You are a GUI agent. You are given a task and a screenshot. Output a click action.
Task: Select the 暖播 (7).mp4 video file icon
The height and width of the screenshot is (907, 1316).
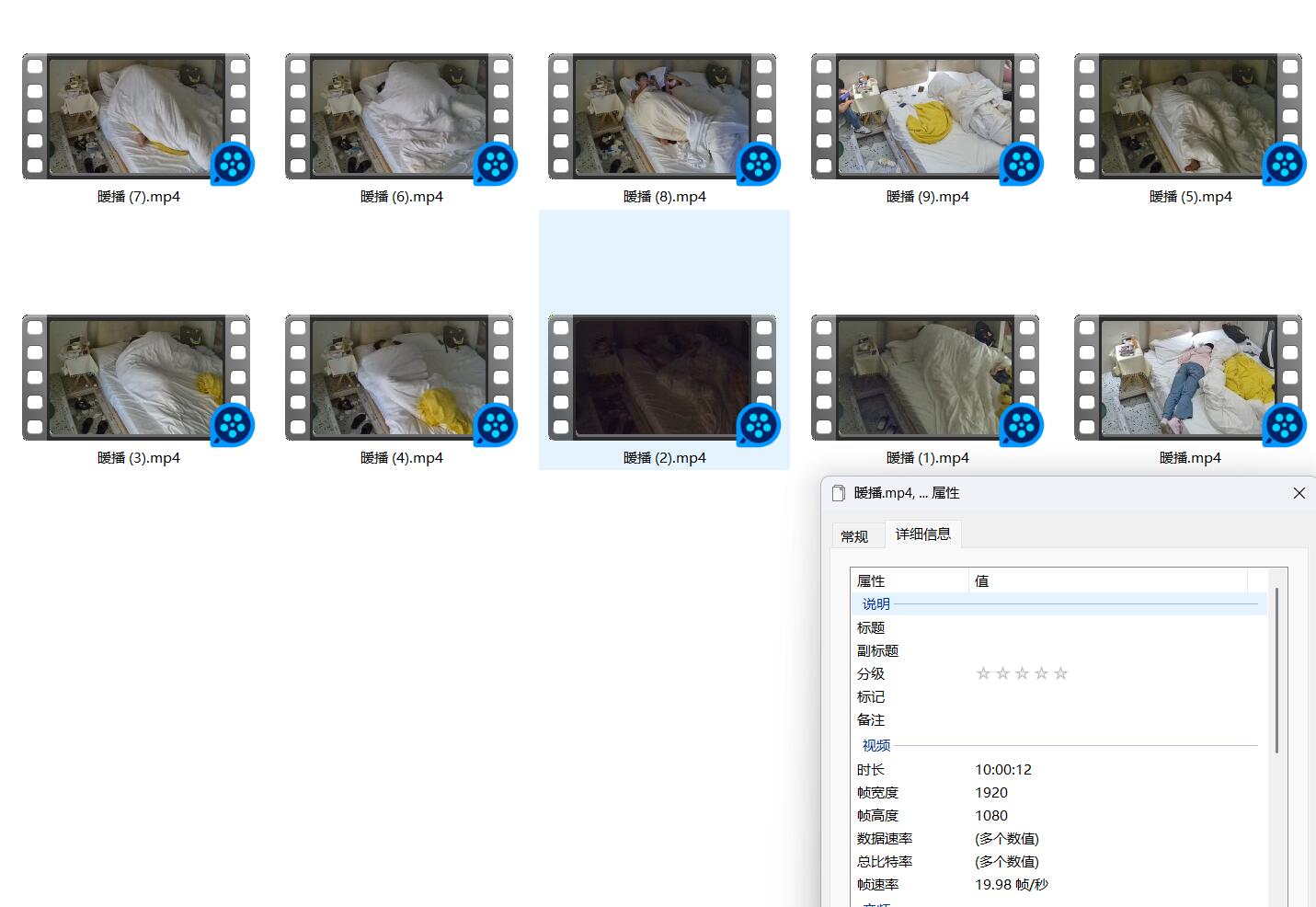136,116
